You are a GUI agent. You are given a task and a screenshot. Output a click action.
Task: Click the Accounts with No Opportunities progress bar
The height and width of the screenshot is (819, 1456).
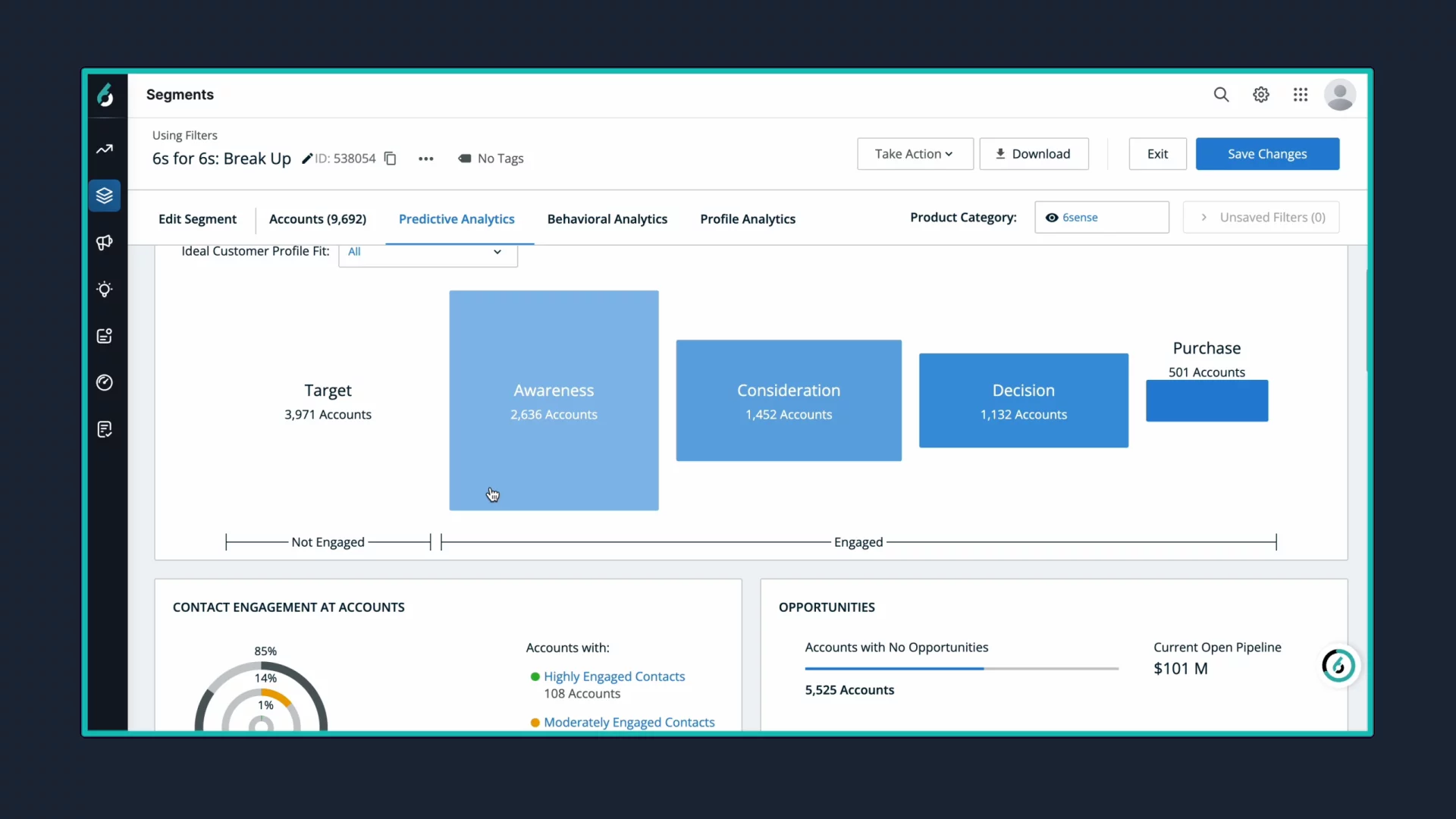(x=961, y=669)
